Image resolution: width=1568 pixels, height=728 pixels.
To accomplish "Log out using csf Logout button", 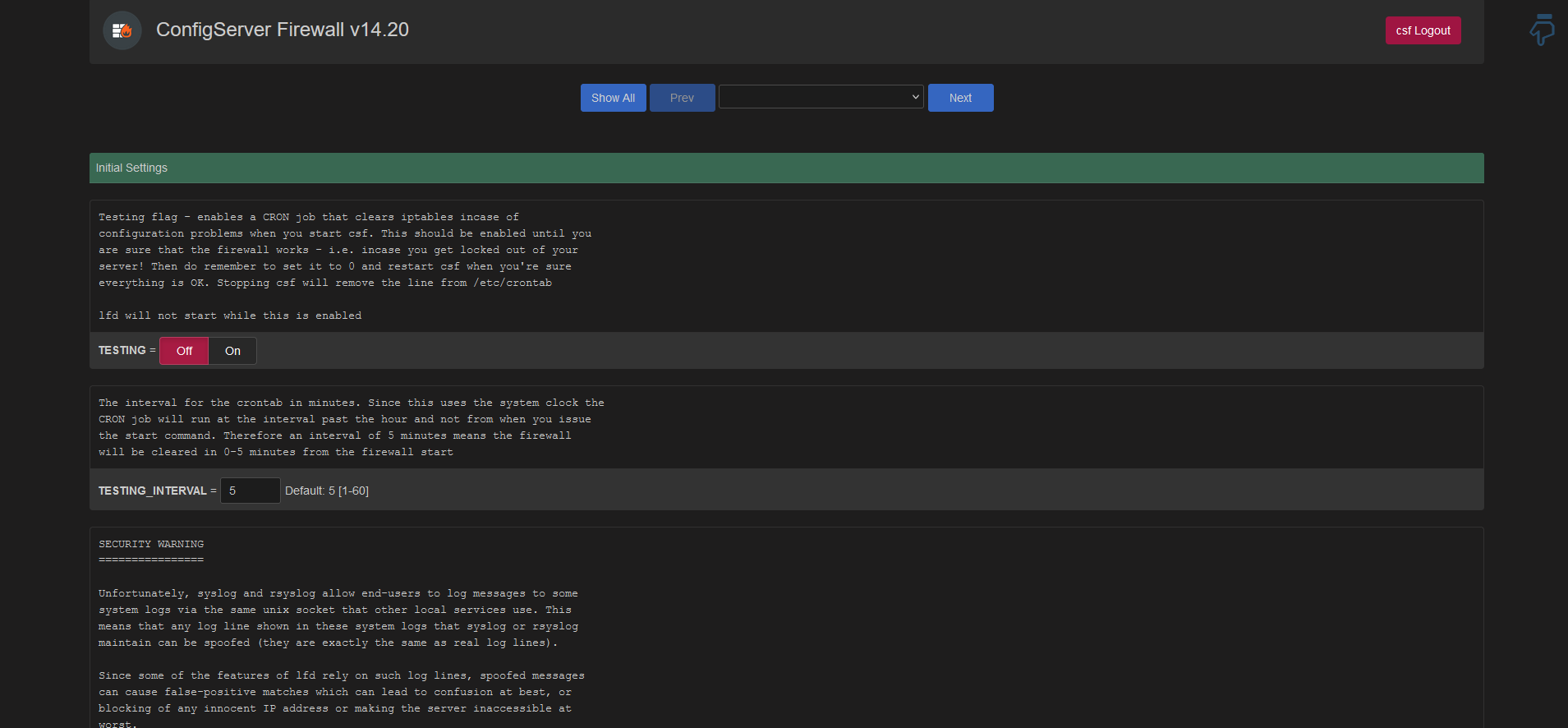I will (1423, 30).
